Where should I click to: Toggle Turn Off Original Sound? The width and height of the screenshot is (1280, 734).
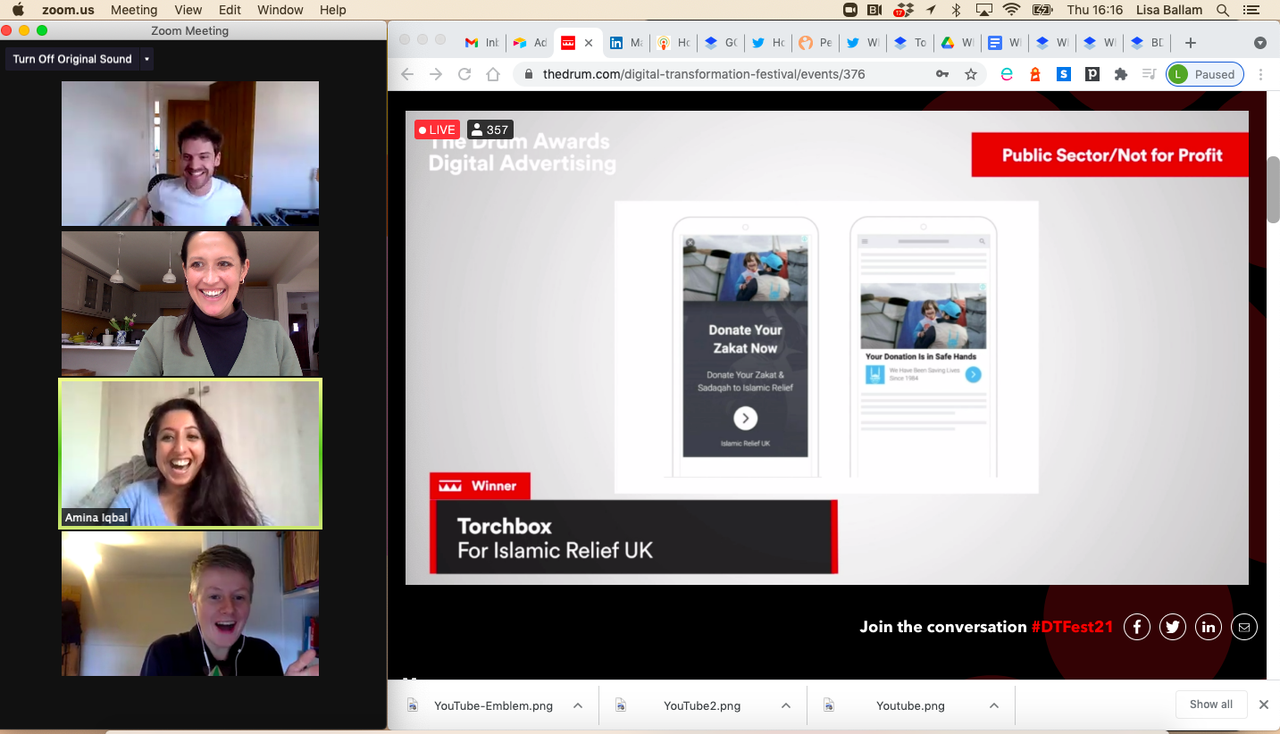coord(72,59)
